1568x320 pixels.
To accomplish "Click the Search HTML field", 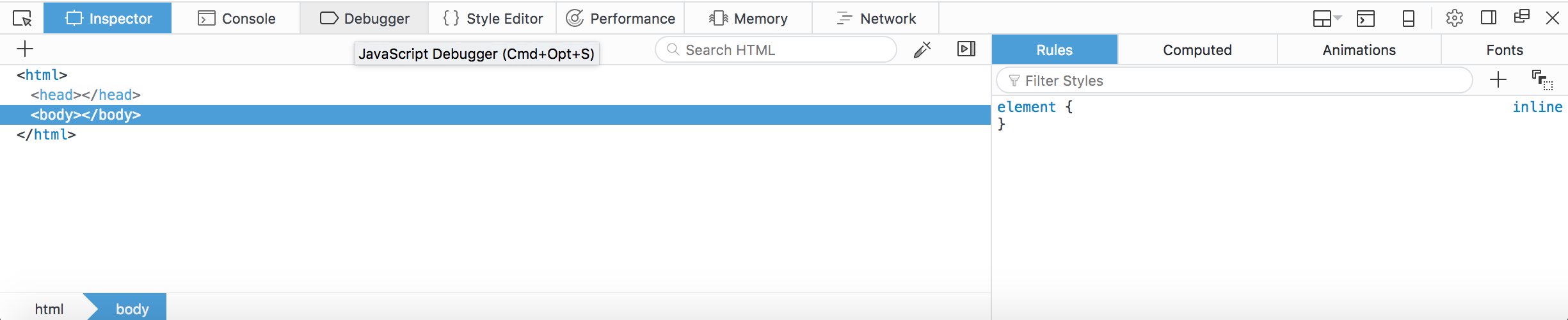I will click(x=776, y=49).
